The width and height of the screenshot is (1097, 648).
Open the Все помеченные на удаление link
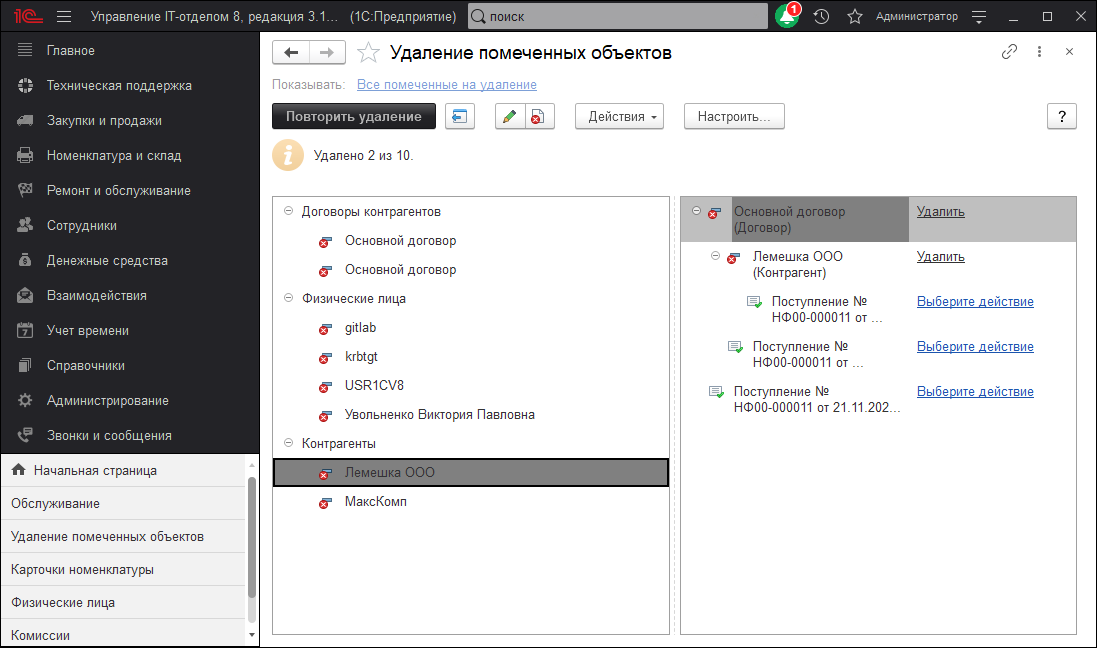coord(446,84)
